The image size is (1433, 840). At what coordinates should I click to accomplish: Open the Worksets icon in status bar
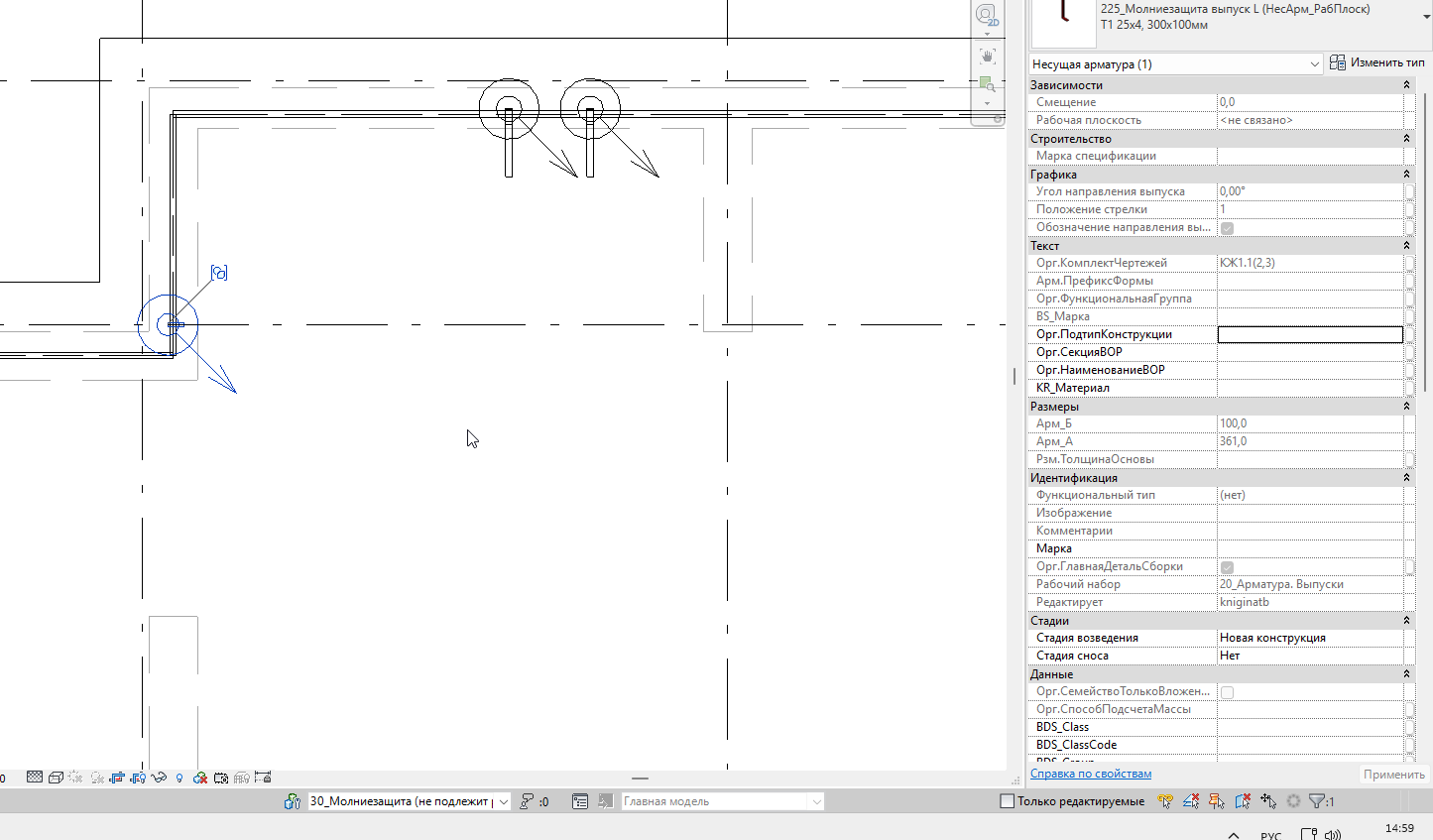click(x=292, y=801)
